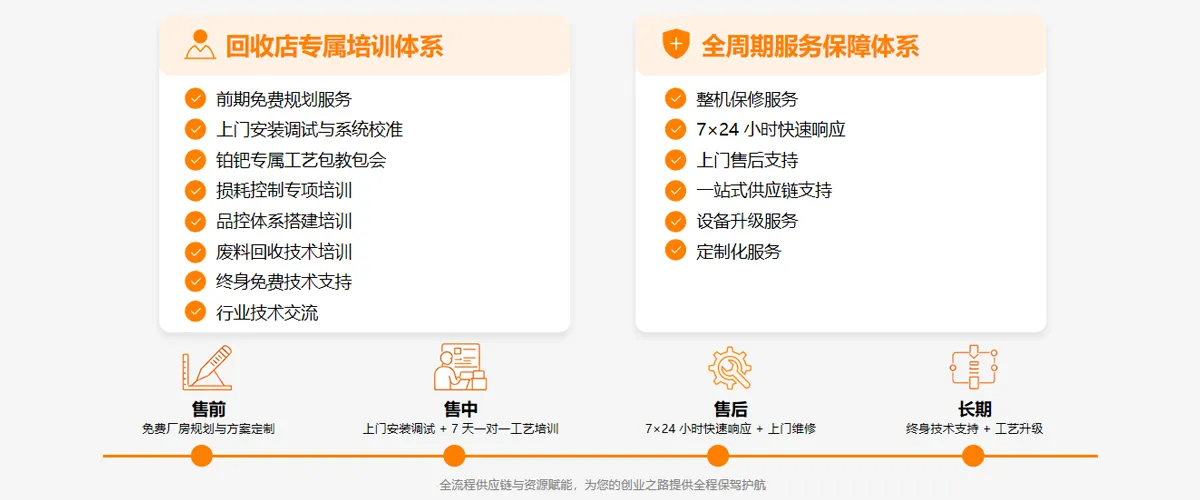Image resolution: width=1200 pixels, height=500 pixels.
Task: Select the 售前 stage title
Action: pyautogui.click(x=208, y=409)
